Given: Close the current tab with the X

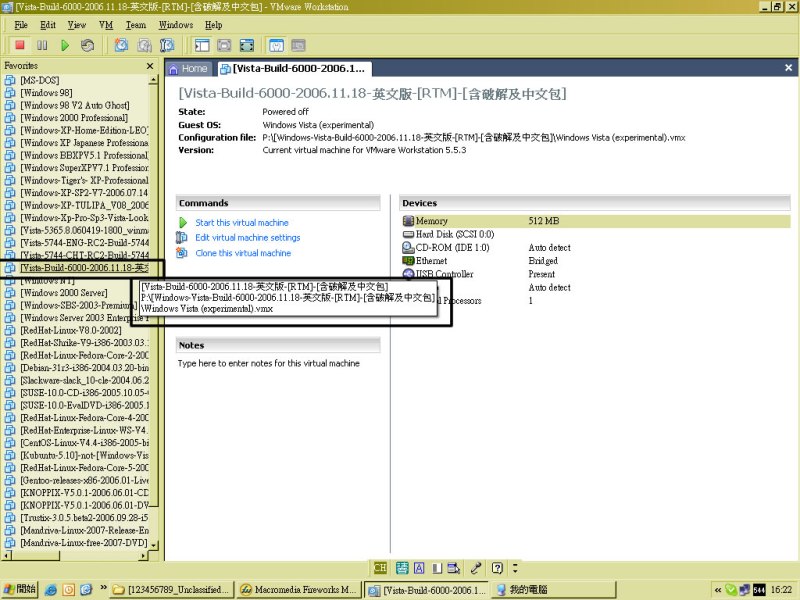Looking at the screenshot, I should tap(788, 67).
